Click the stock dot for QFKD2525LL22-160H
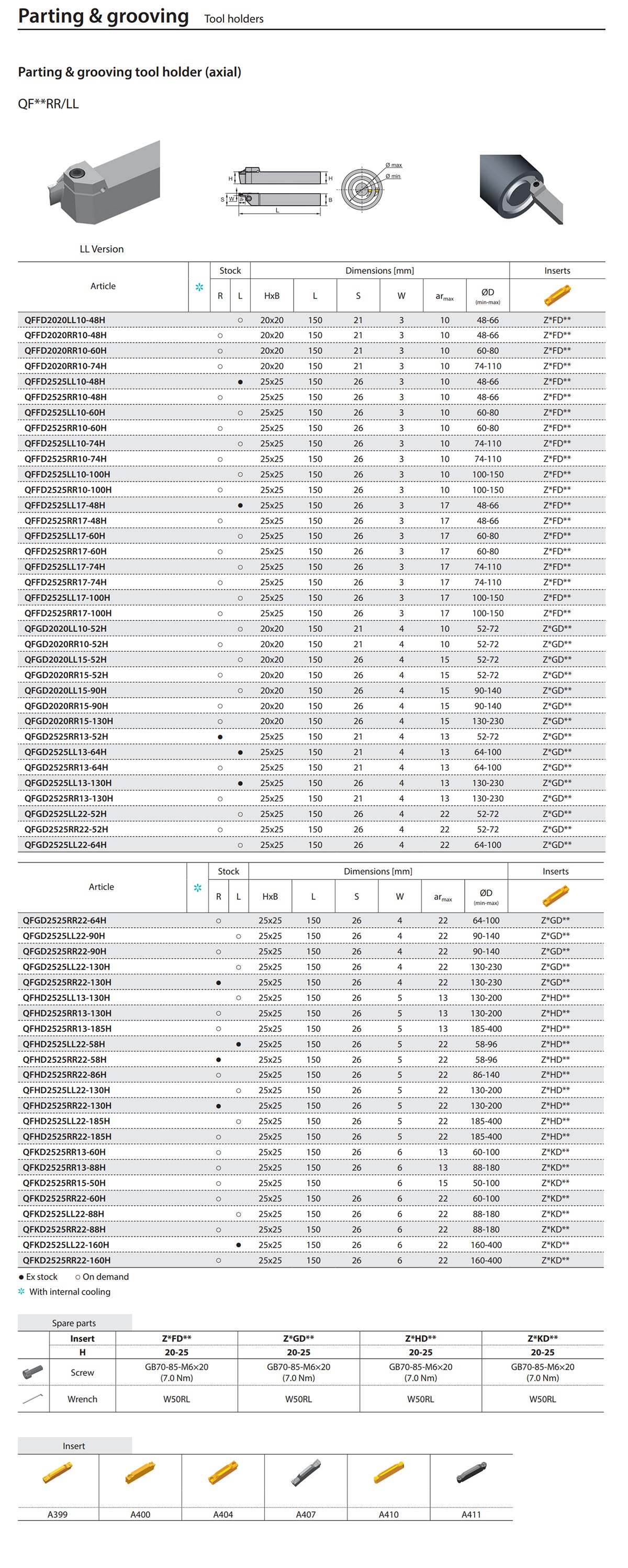 [x=238, y=1245]
